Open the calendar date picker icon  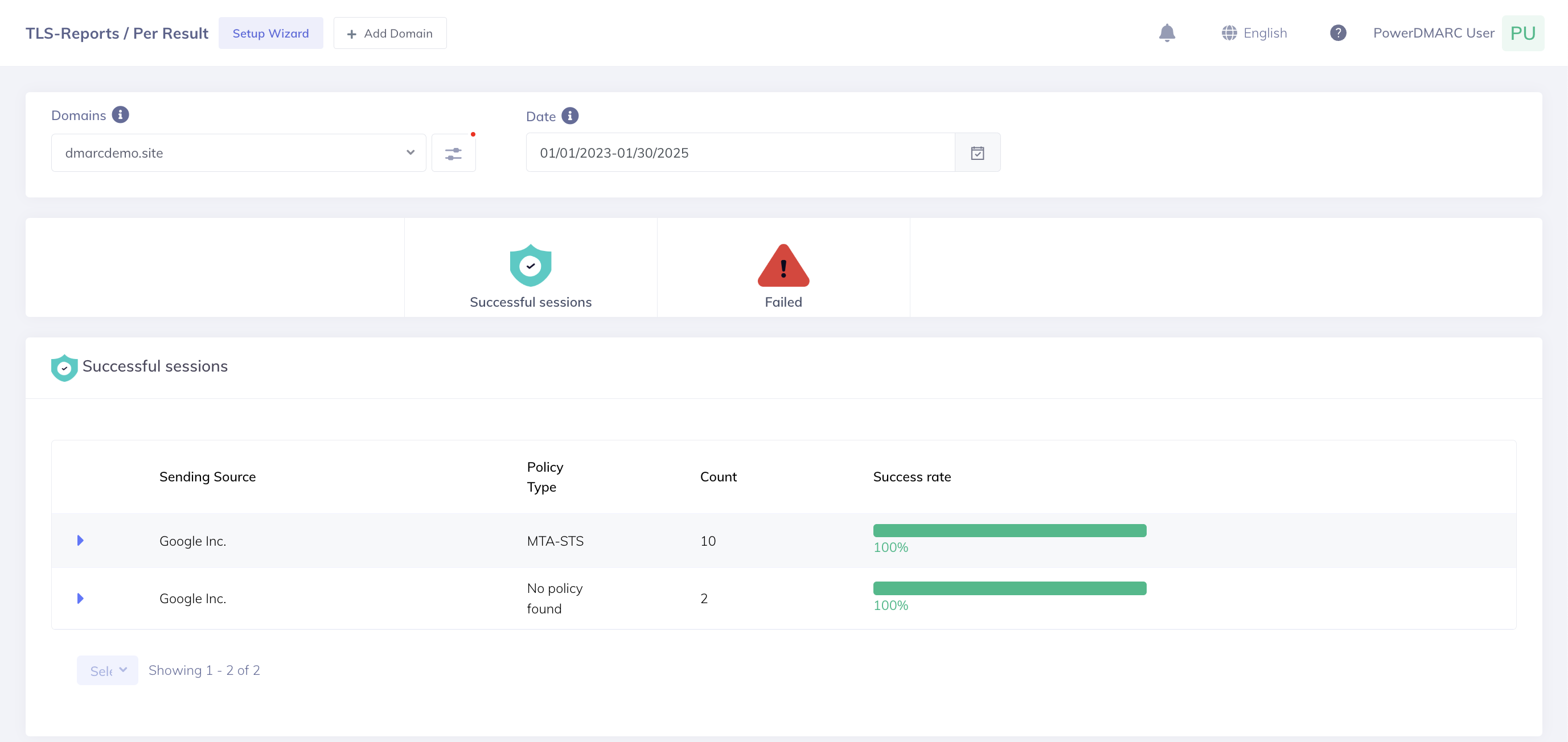(977, 153)
